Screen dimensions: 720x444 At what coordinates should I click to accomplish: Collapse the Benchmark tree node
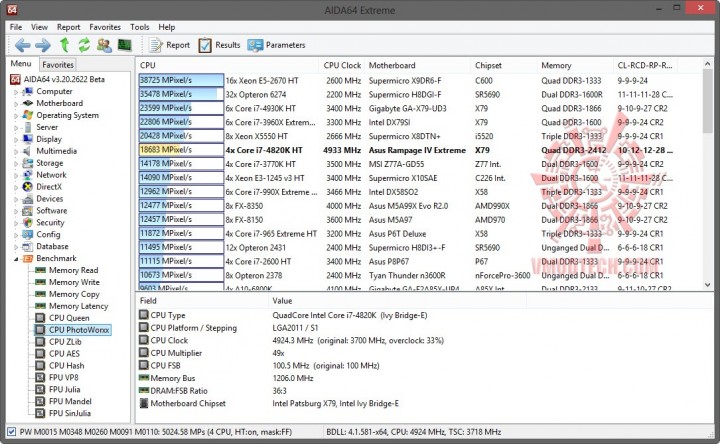tap(16, 259)
